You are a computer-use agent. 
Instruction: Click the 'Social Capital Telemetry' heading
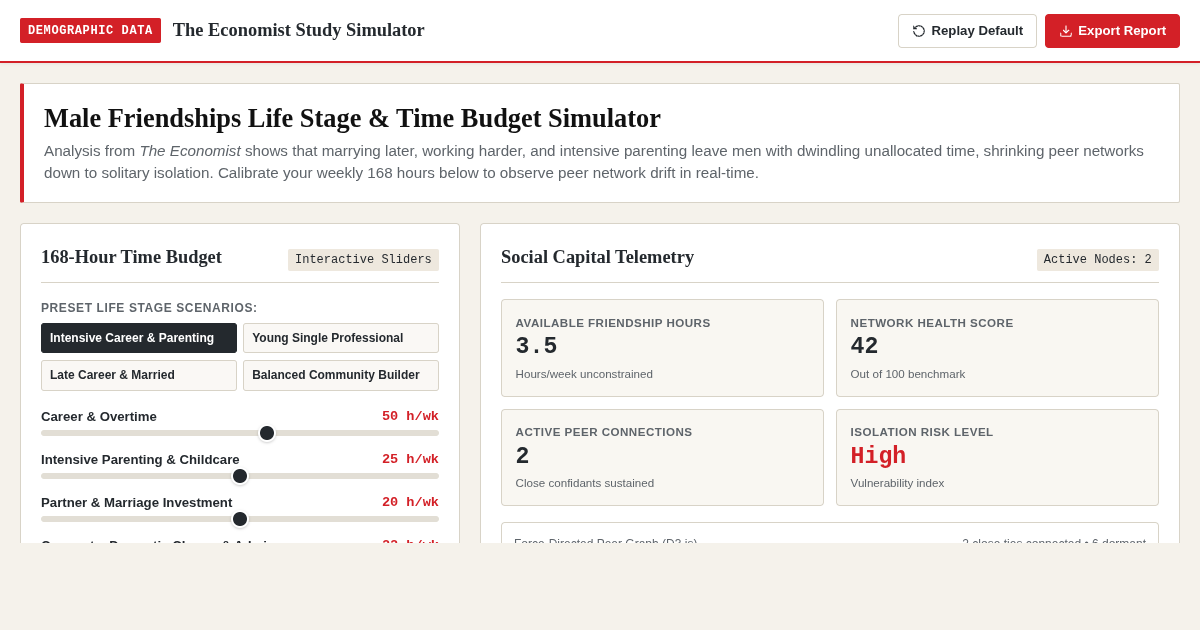coord(597,257)
